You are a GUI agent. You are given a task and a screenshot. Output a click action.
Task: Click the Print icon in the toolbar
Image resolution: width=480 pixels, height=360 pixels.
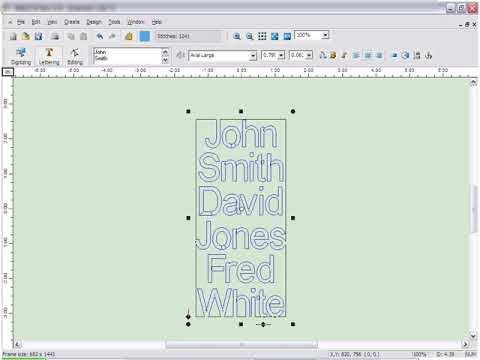[x=55, y=36]
